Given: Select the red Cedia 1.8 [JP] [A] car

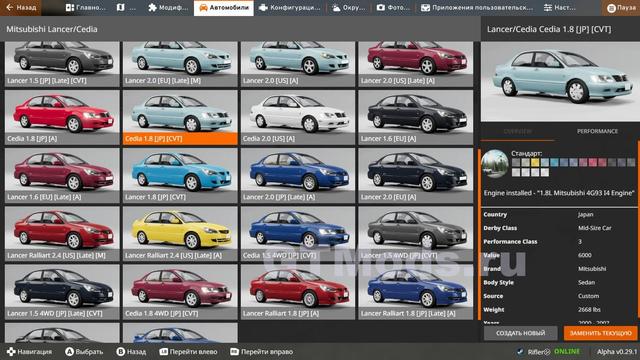Looking at the screenshot, I should pos(62,118).
